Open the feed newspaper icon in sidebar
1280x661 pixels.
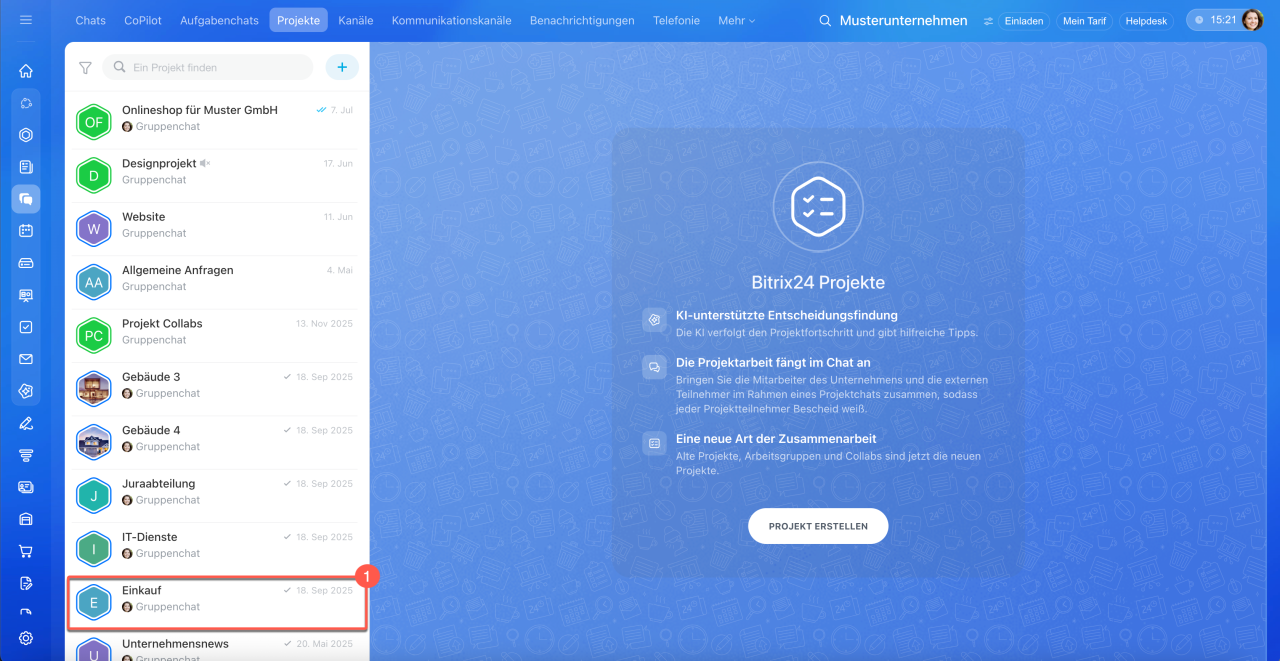pos(26,167)
